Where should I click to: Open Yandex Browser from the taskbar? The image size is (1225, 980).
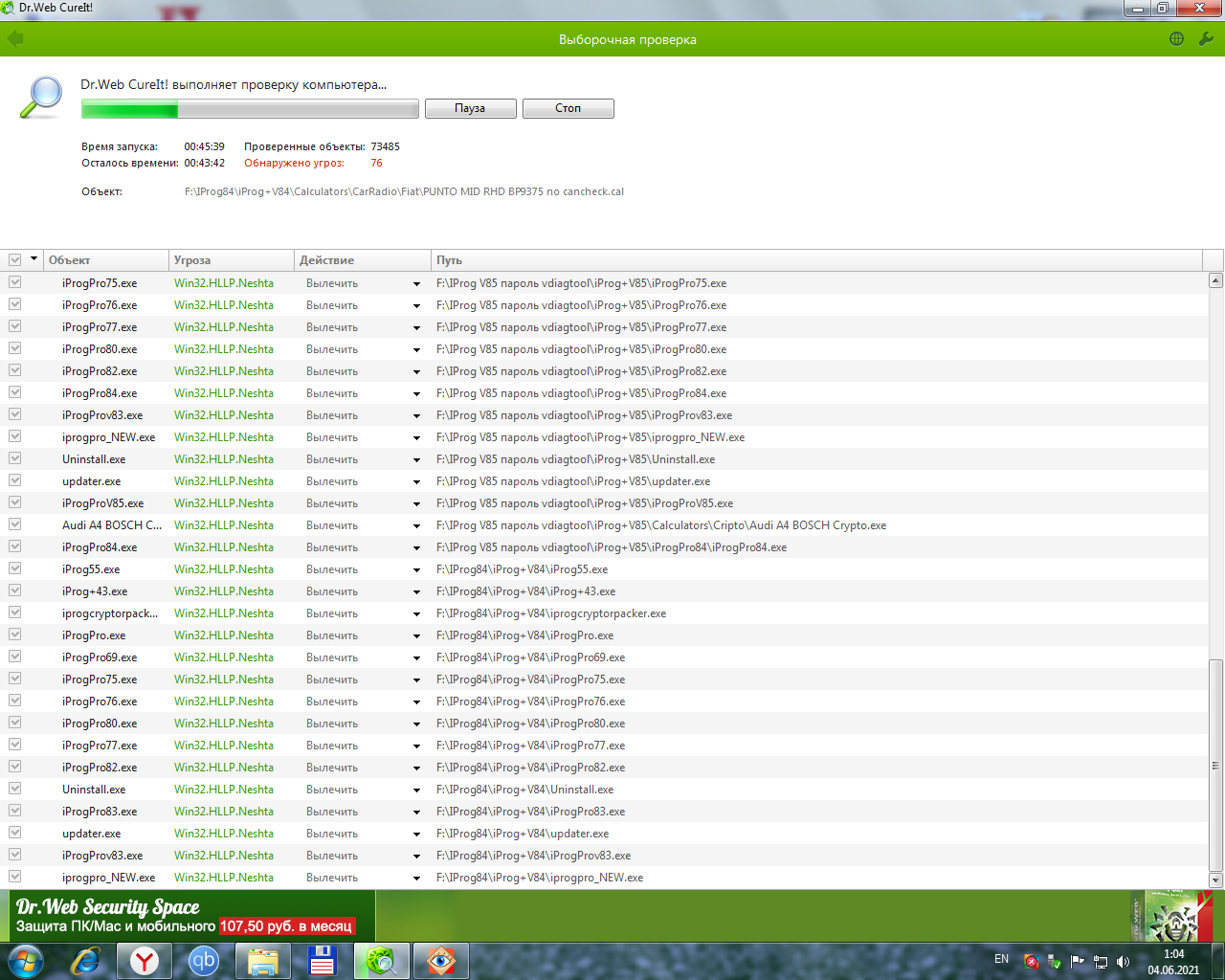[x=145, y=960]
